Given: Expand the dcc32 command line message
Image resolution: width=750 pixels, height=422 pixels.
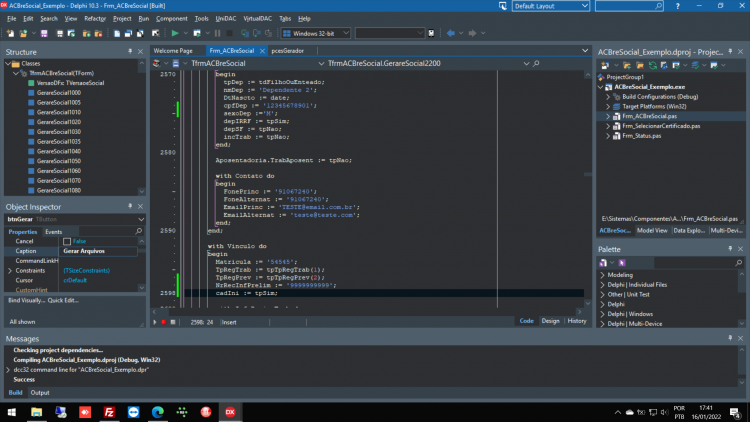Looking at the screenshot, I should [x=8, y=369].
